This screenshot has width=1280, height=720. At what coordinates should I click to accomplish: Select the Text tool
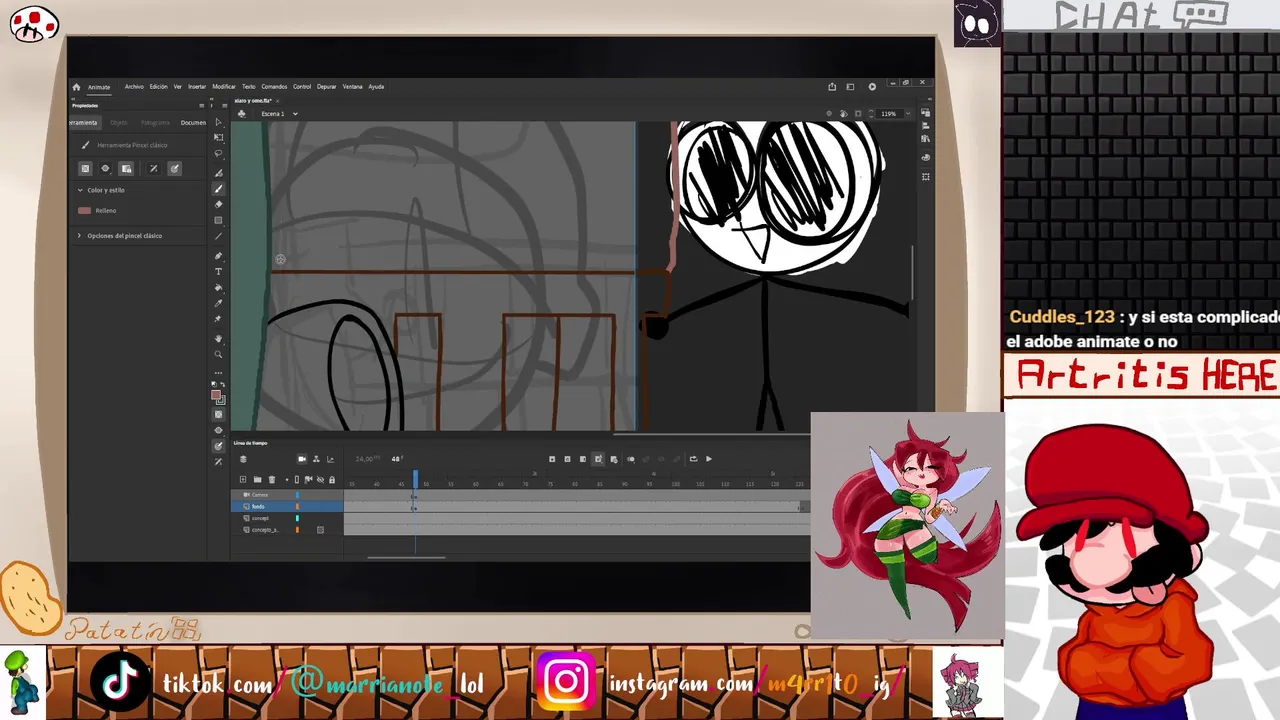218,272
